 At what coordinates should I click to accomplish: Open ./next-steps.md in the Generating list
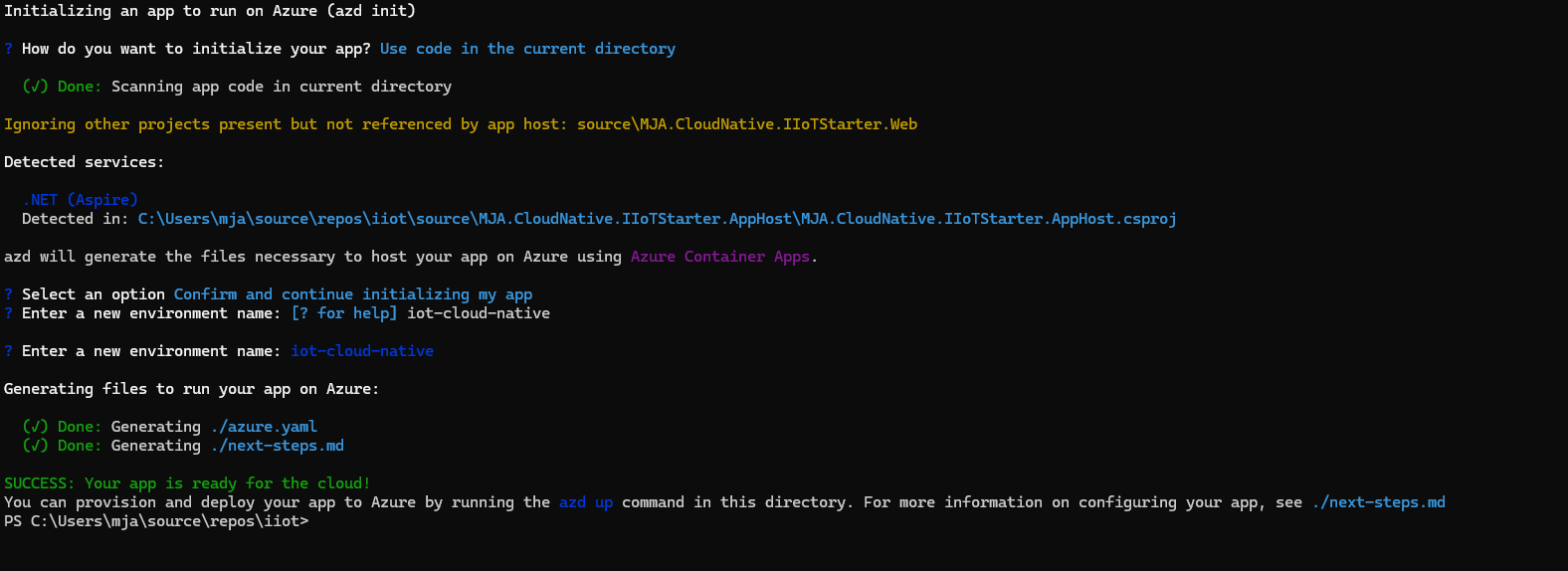click(x=277, y=446)
